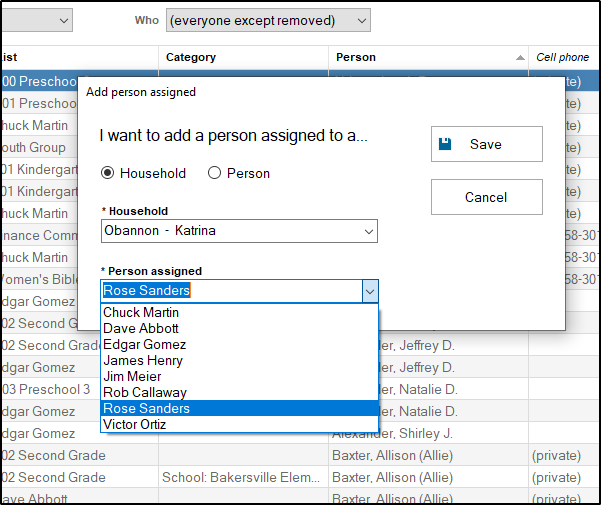Viewport: 601px width, 505px height.
Task: Click the Save button with disk icon
Action: pos(486,144)
